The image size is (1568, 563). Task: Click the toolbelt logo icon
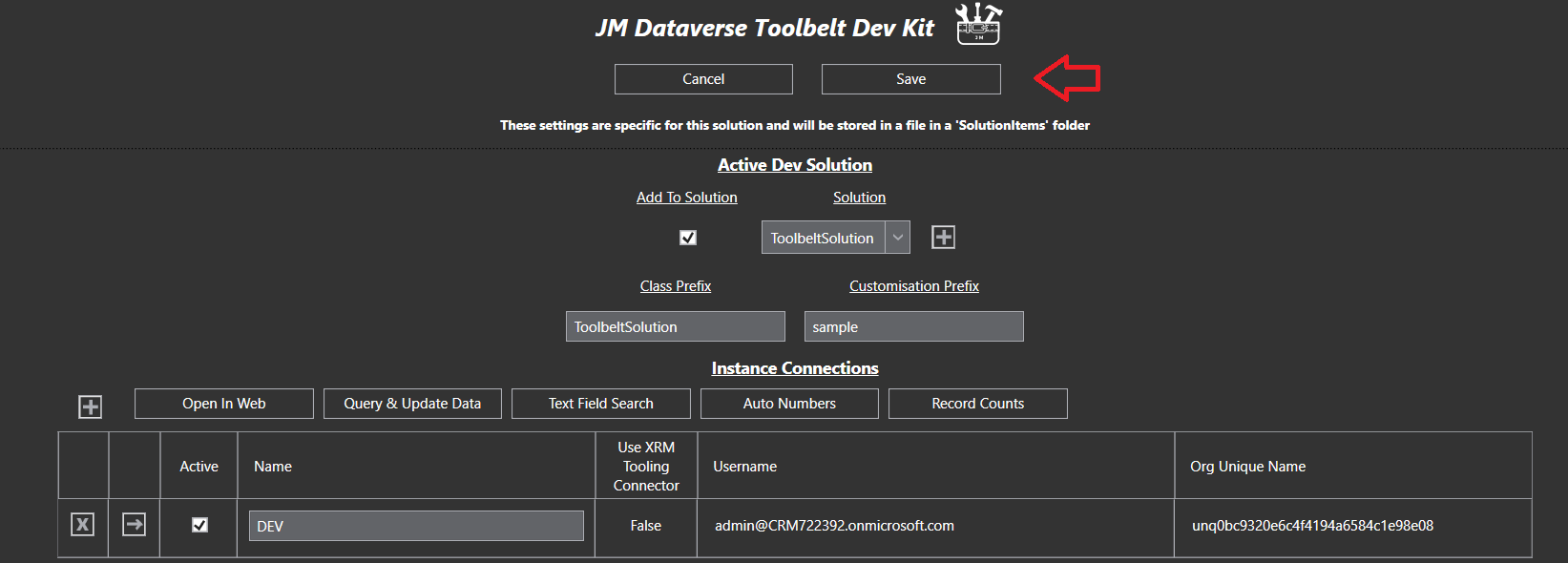click(978, 25)
